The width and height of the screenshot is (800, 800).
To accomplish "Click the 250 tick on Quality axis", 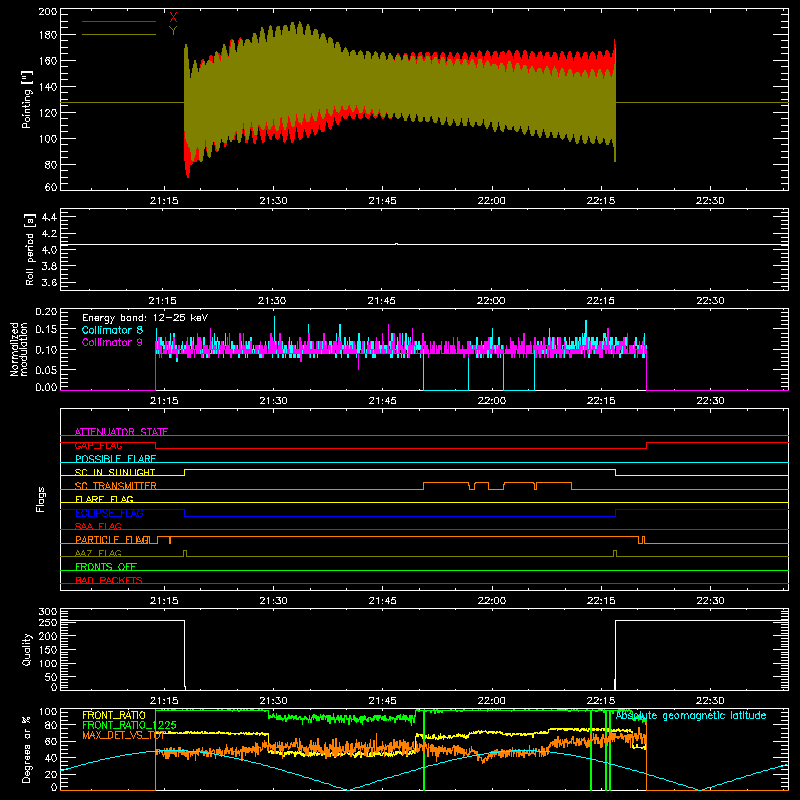I will click(48, 622).
